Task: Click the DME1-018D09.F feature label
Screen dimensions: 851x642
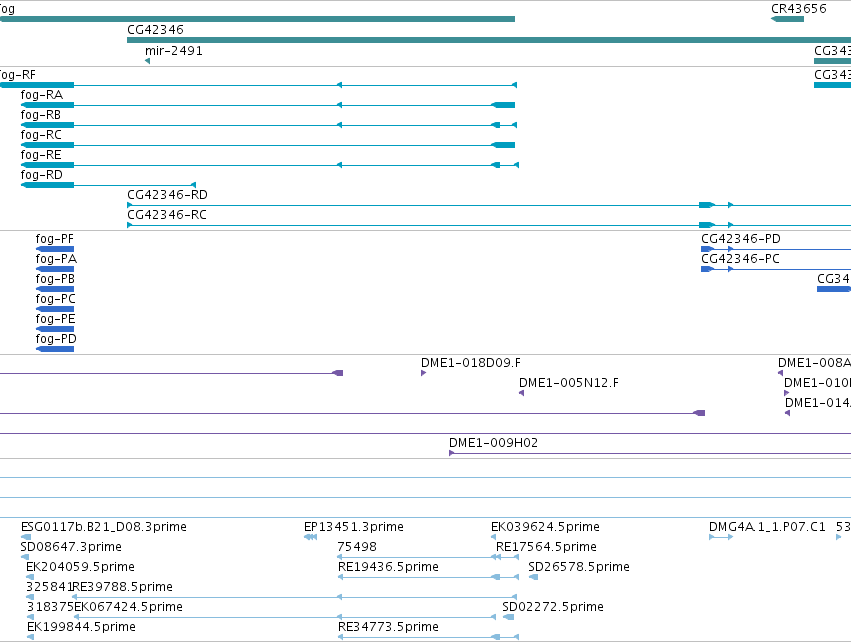Action: click(471, 363)
